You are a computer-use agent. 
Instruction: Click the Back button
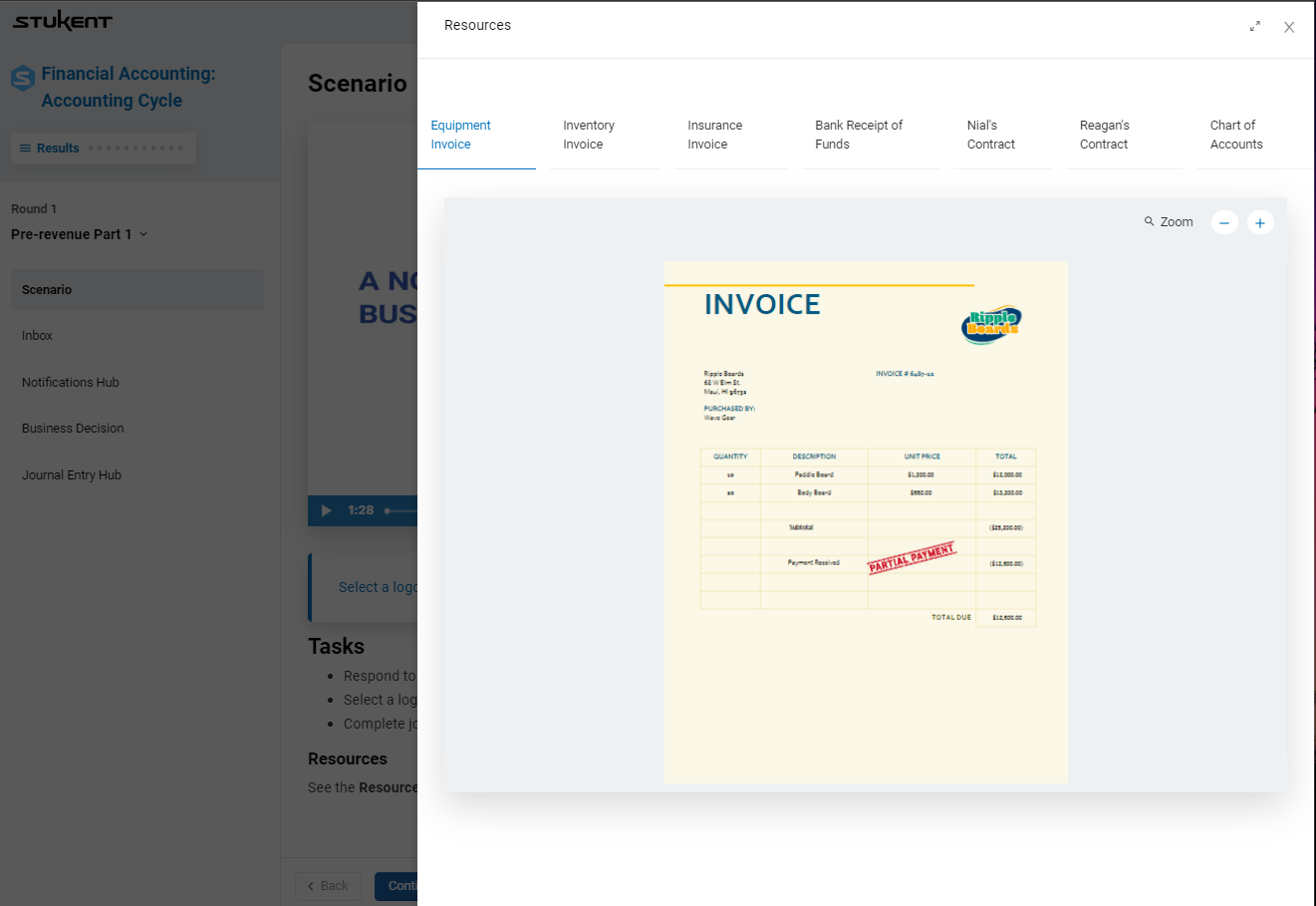328,886
